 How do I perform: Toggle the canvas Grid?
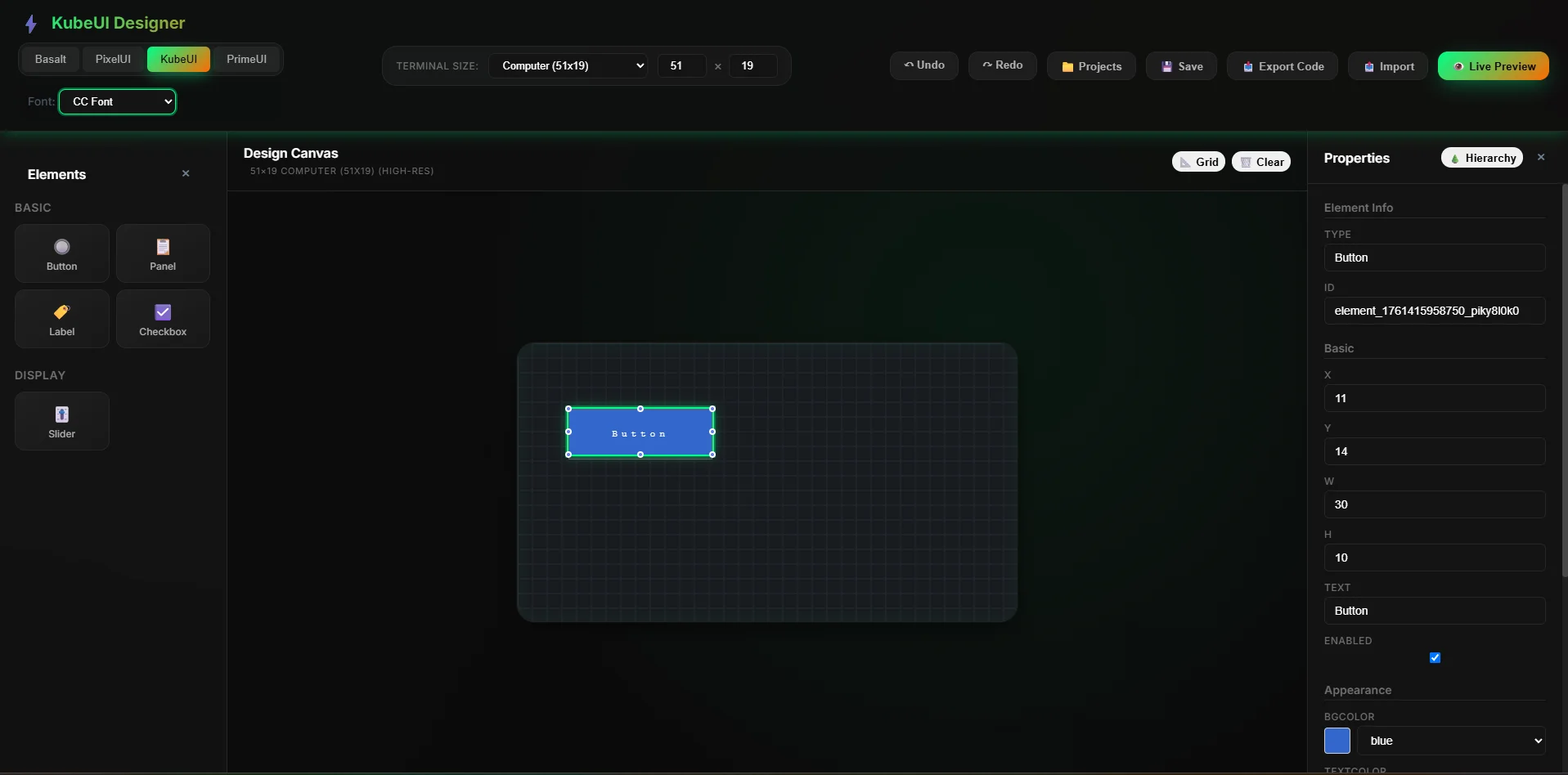tap(1198, 162)
